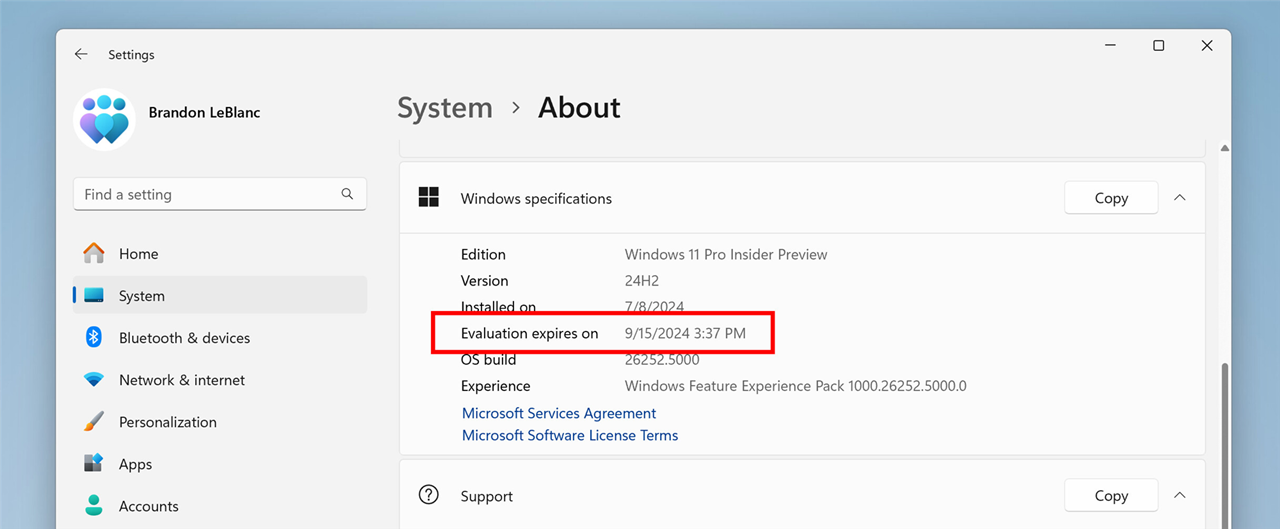Minimize the Settings window
Viewport: 1280px width, 529px height.
[1111, 46]
